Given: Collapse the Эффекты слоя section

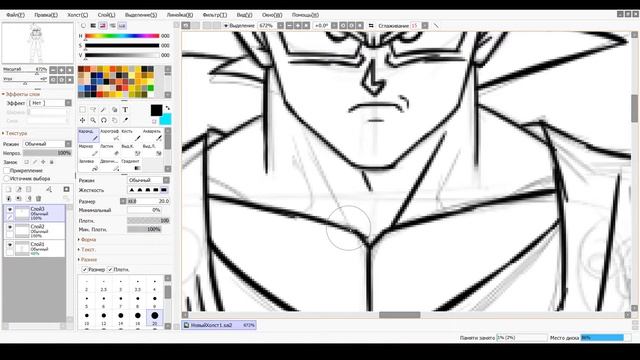Looking at the screenshot, I should (21, 94).
